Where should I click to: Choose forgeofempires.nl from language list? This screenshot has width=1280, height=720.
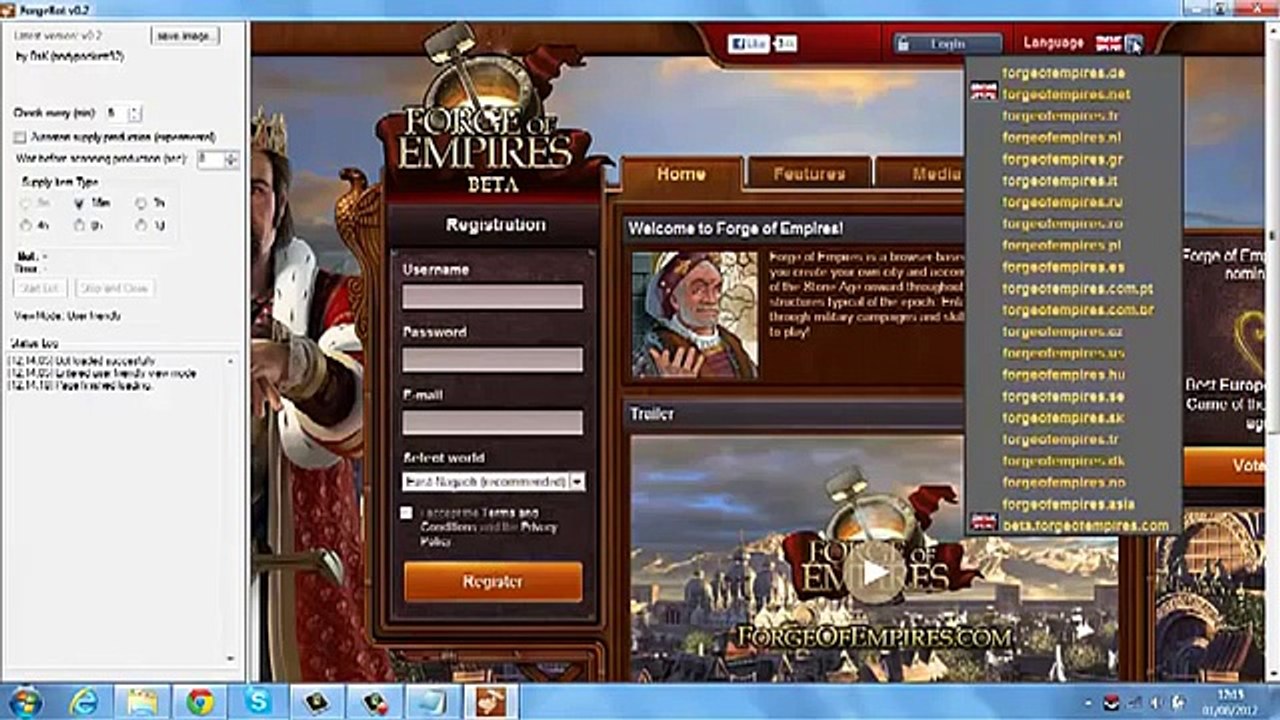[1061, 138]
